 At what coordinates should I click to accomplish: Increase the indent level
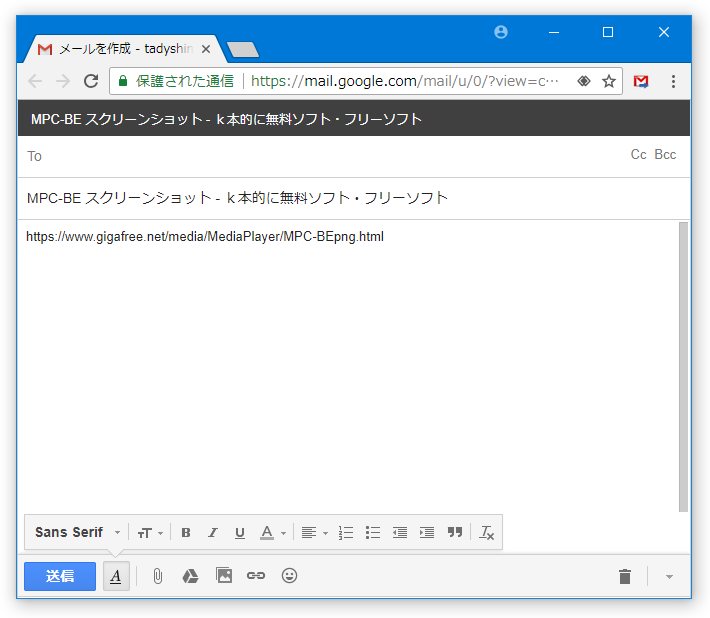(x=427, y=533)
